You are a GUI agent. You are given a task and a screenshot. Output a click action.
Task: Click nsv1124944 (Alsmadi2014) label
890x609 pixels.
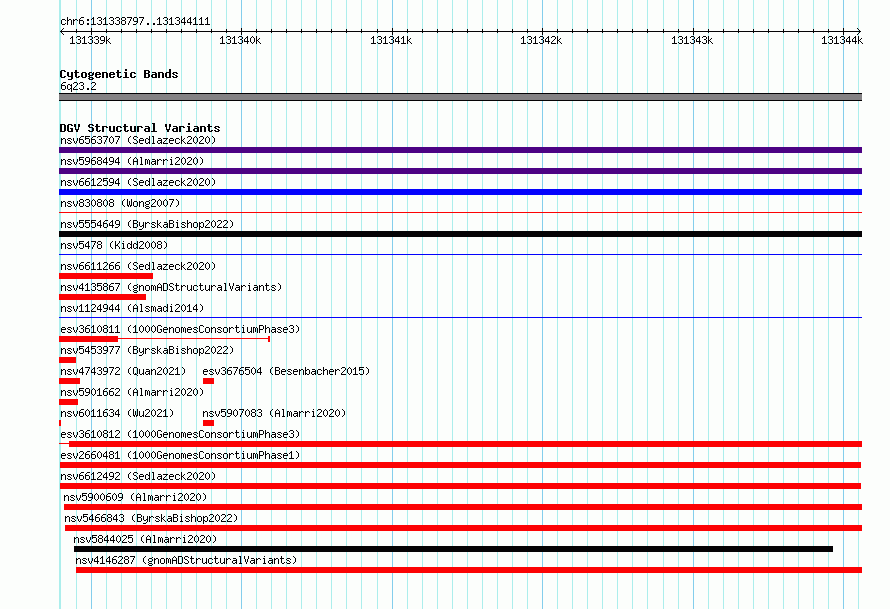pos(132,308)
